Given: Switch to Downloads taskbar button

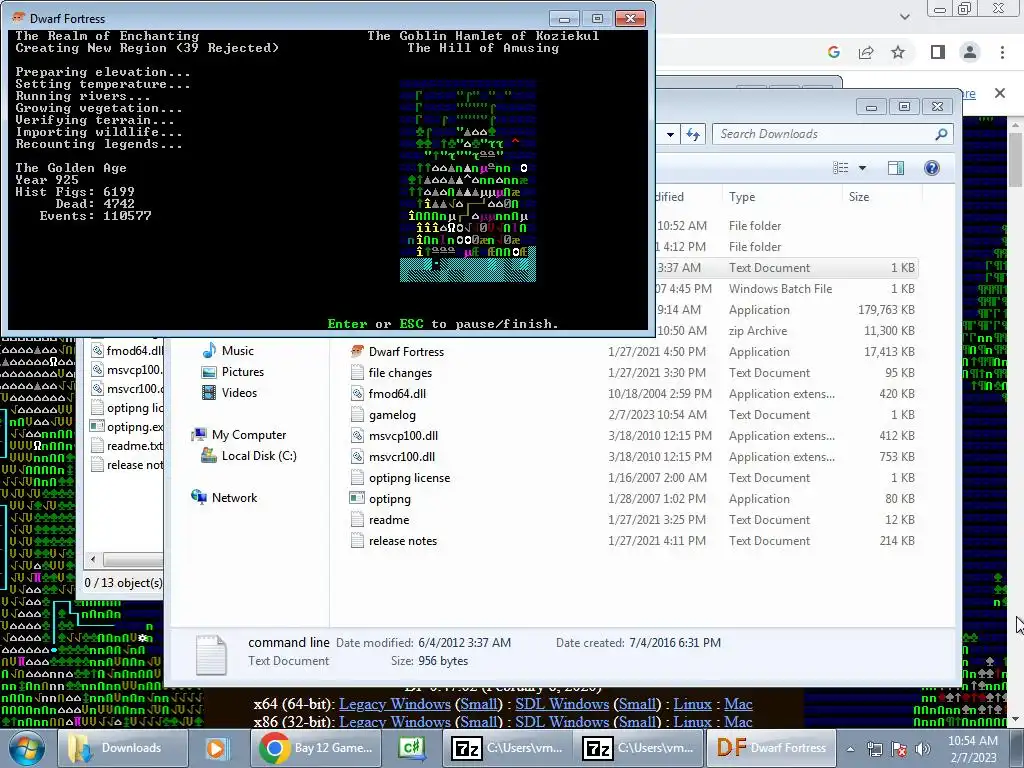Looking at the screenshot, I should click(123, 748).
